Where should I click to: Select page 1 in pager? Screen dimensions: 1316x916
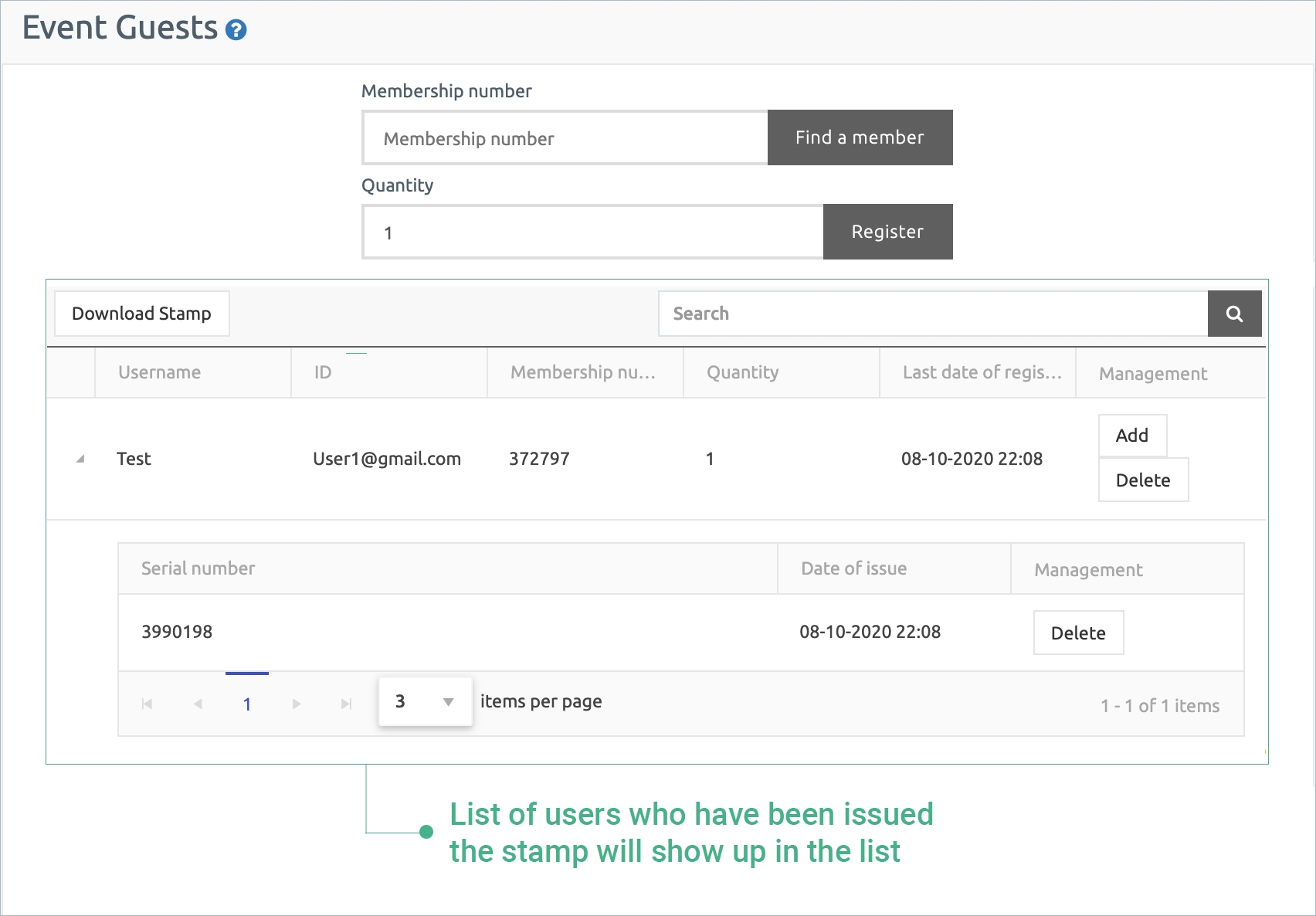[247, 704]
